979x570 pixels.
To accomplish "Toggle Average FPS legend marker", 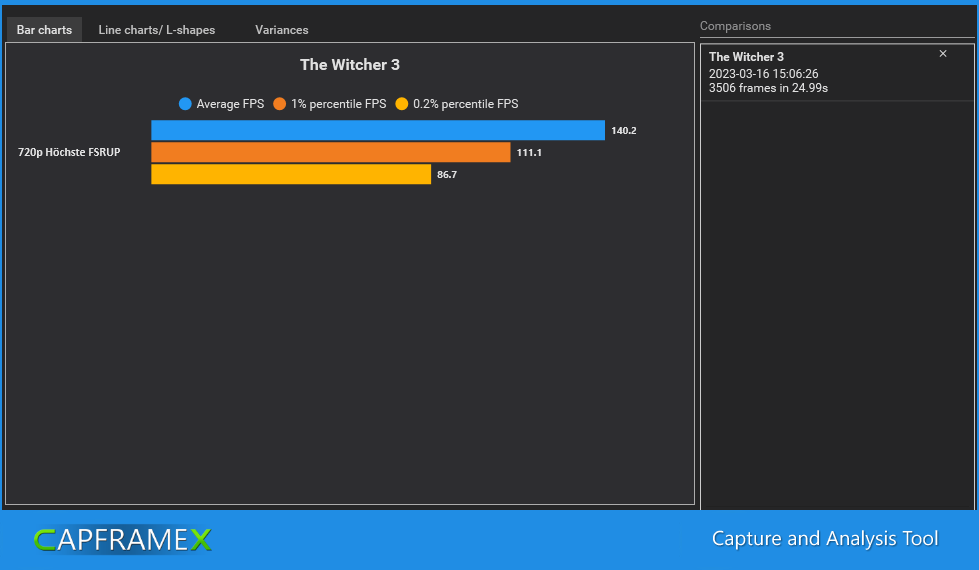I will pos(185,104).
